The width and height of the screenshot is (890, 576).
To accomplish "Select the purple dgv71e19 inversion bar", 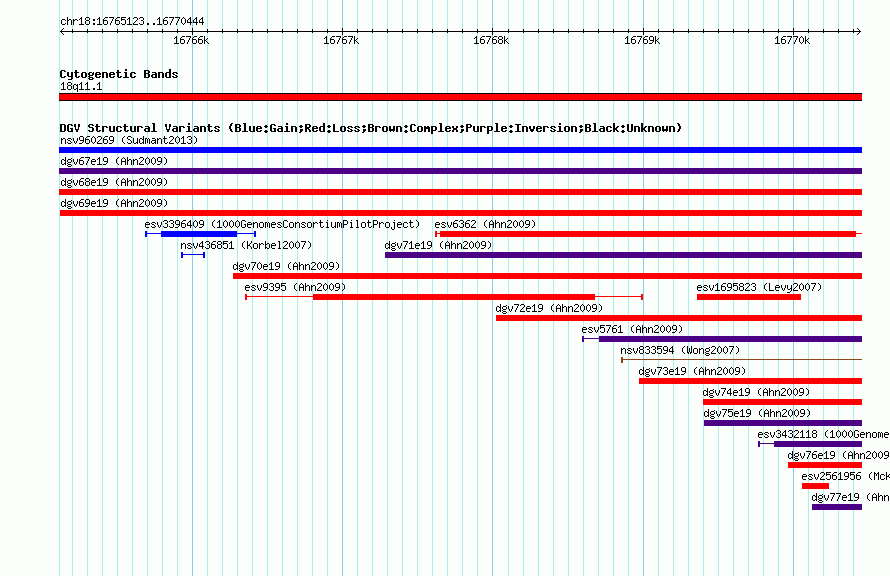I will tap(623, 255).
